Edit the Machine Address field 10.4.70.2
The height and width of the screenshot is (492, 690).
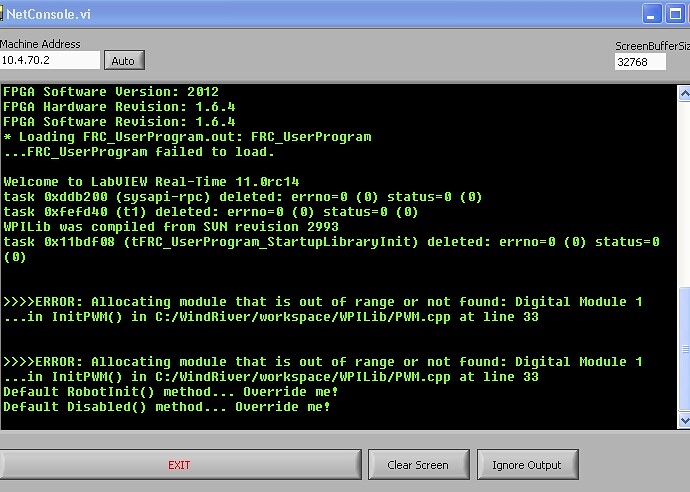(50, 60)
